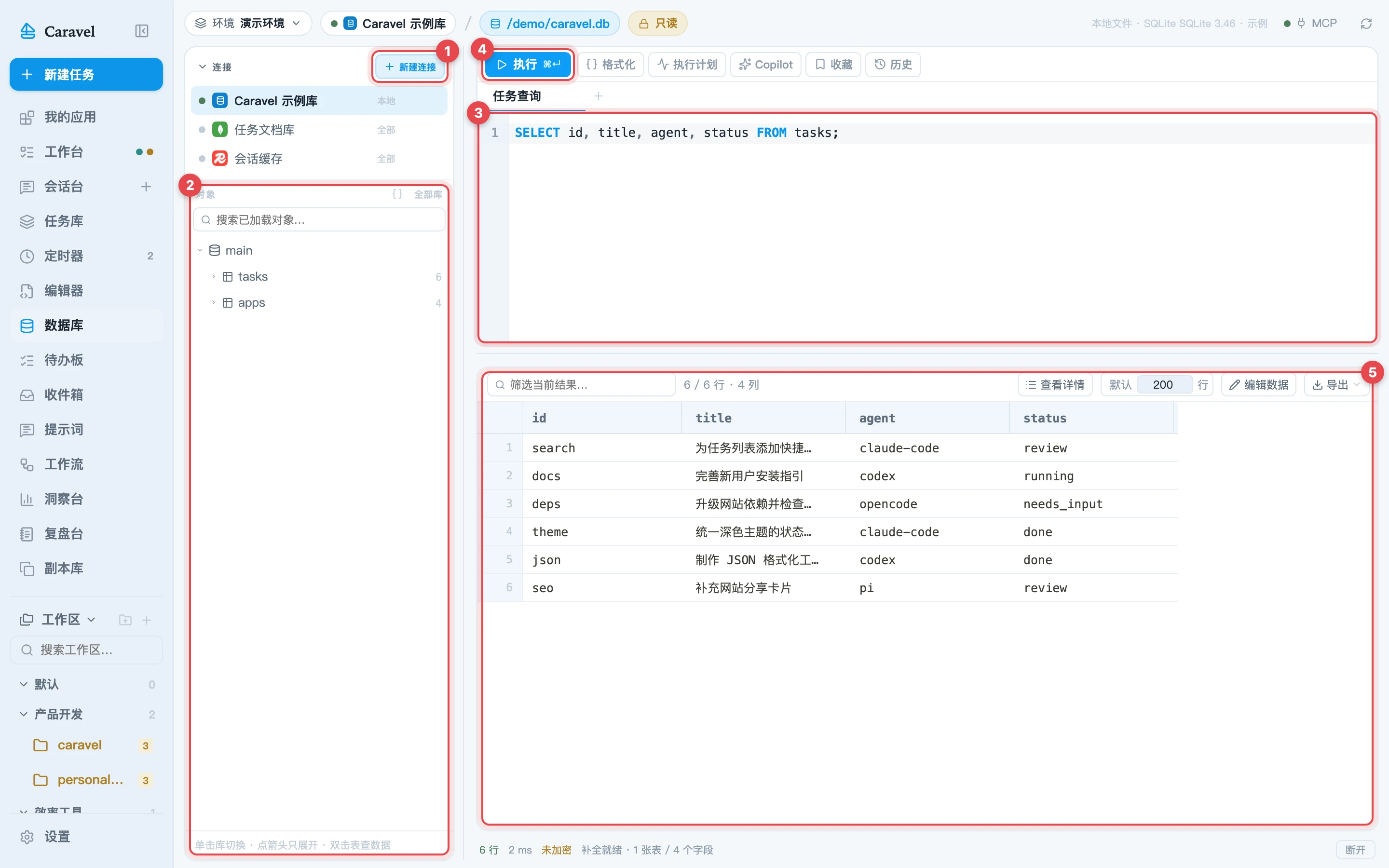Click the 新建连接 button
The width and height of the screenshot is (1389, 868).
point(410,67)
